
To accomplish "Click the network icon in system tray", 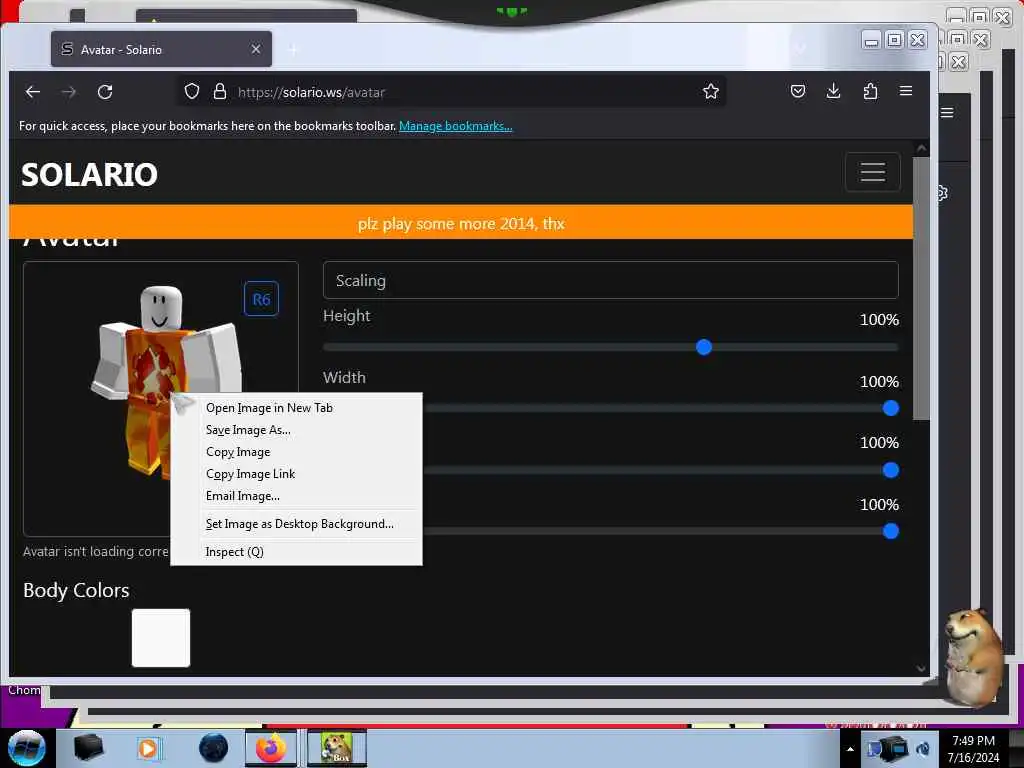I will 893,749.
